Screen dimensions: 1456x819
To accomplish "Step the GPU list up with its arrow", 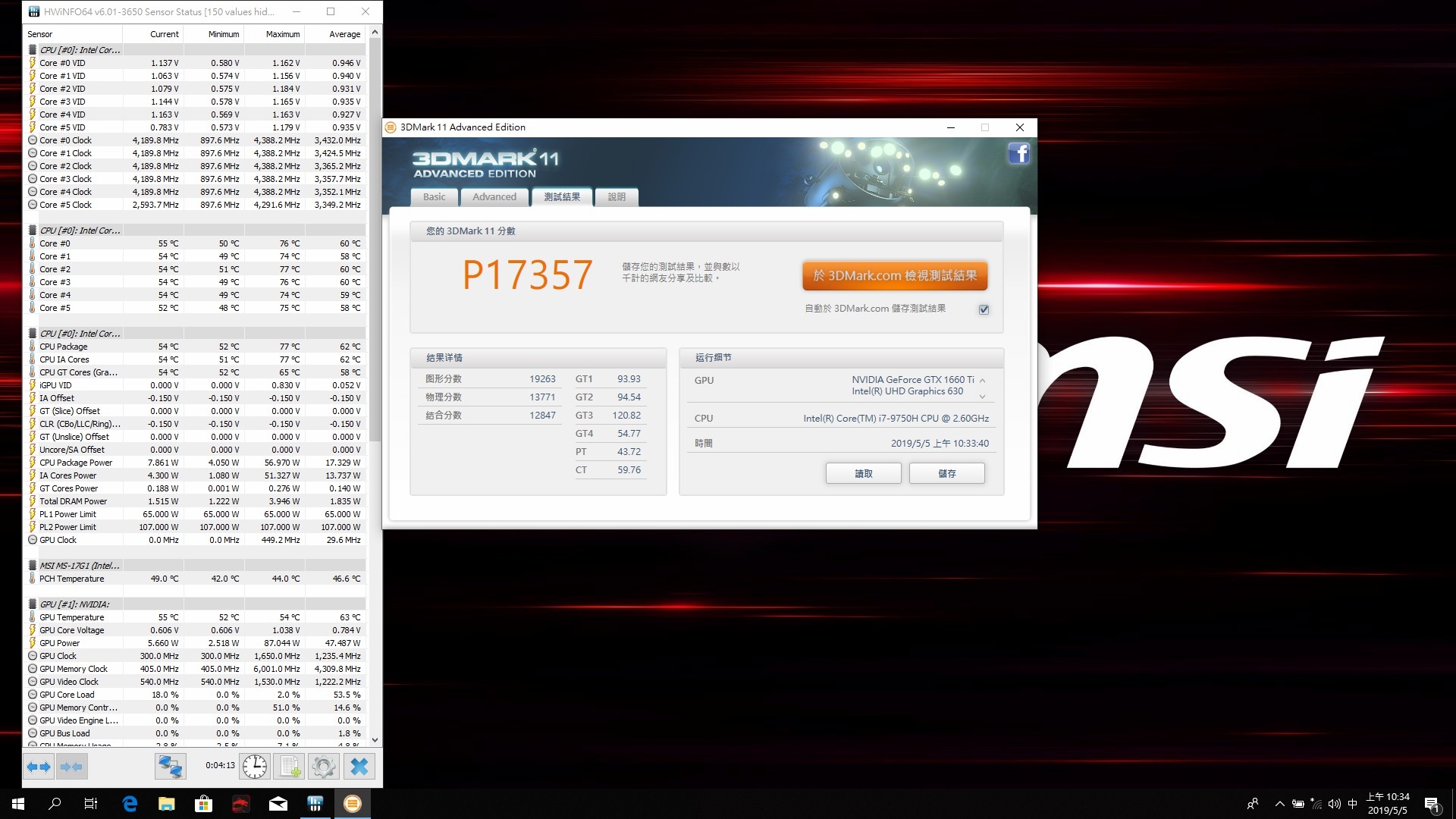I will coord(982,381).
